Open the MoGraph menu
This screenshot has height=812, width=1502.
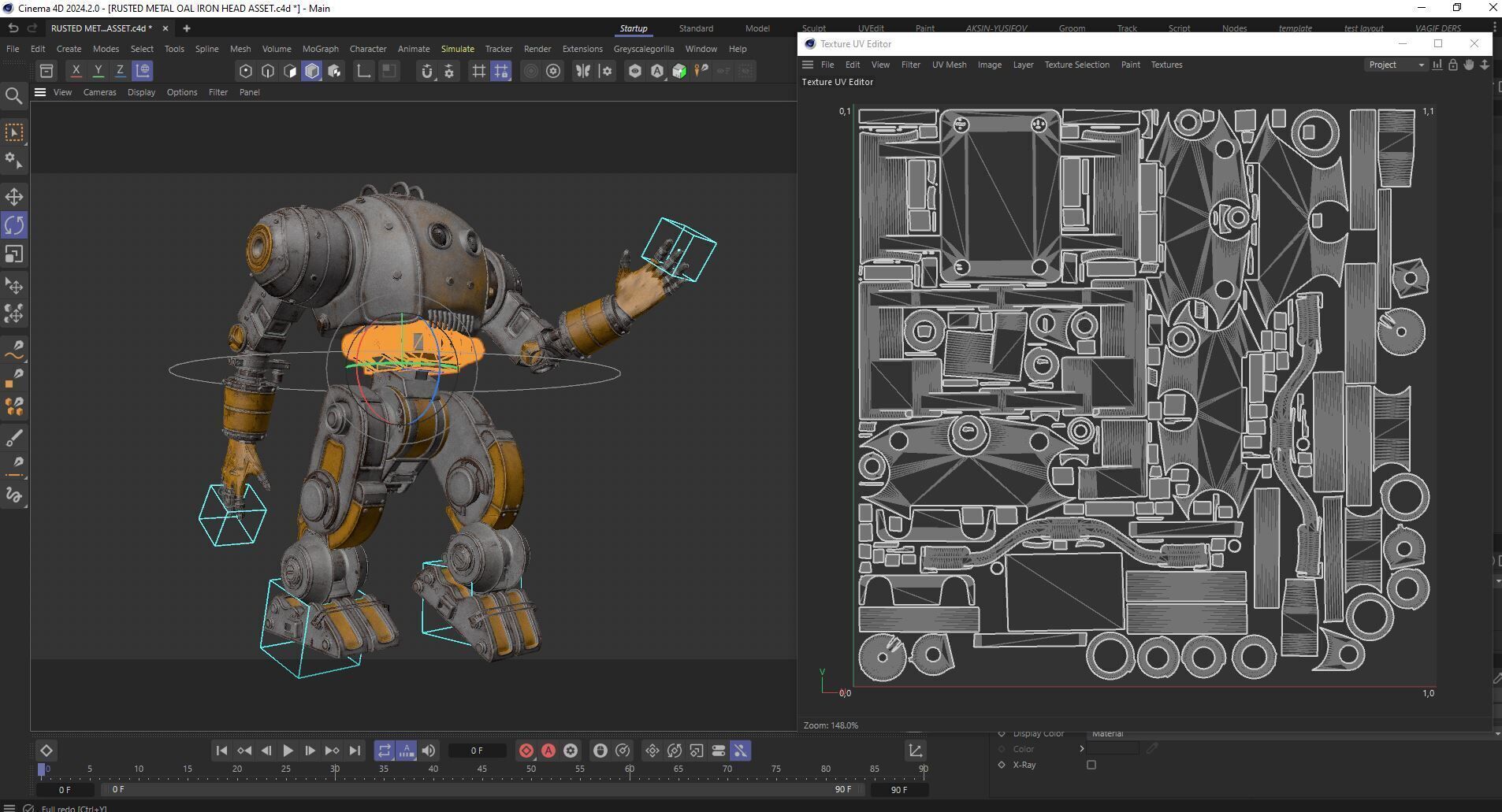320,49
